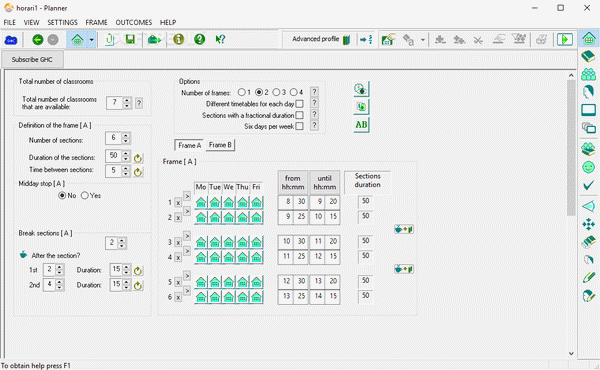This screenshot has height=370, width=600.
Task: Click the paperclip attach icon
Action: click(109, 39)
